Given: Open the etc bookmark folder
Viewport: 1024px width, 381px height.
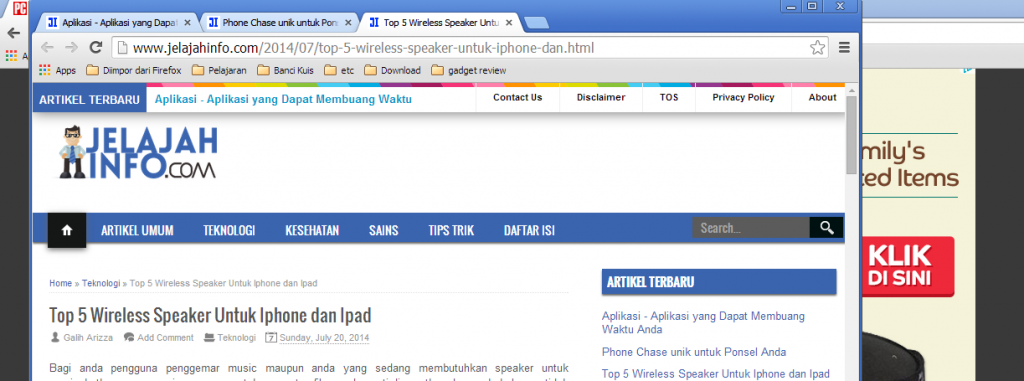Looking at the screenshot, I should (x=340, y=71).
